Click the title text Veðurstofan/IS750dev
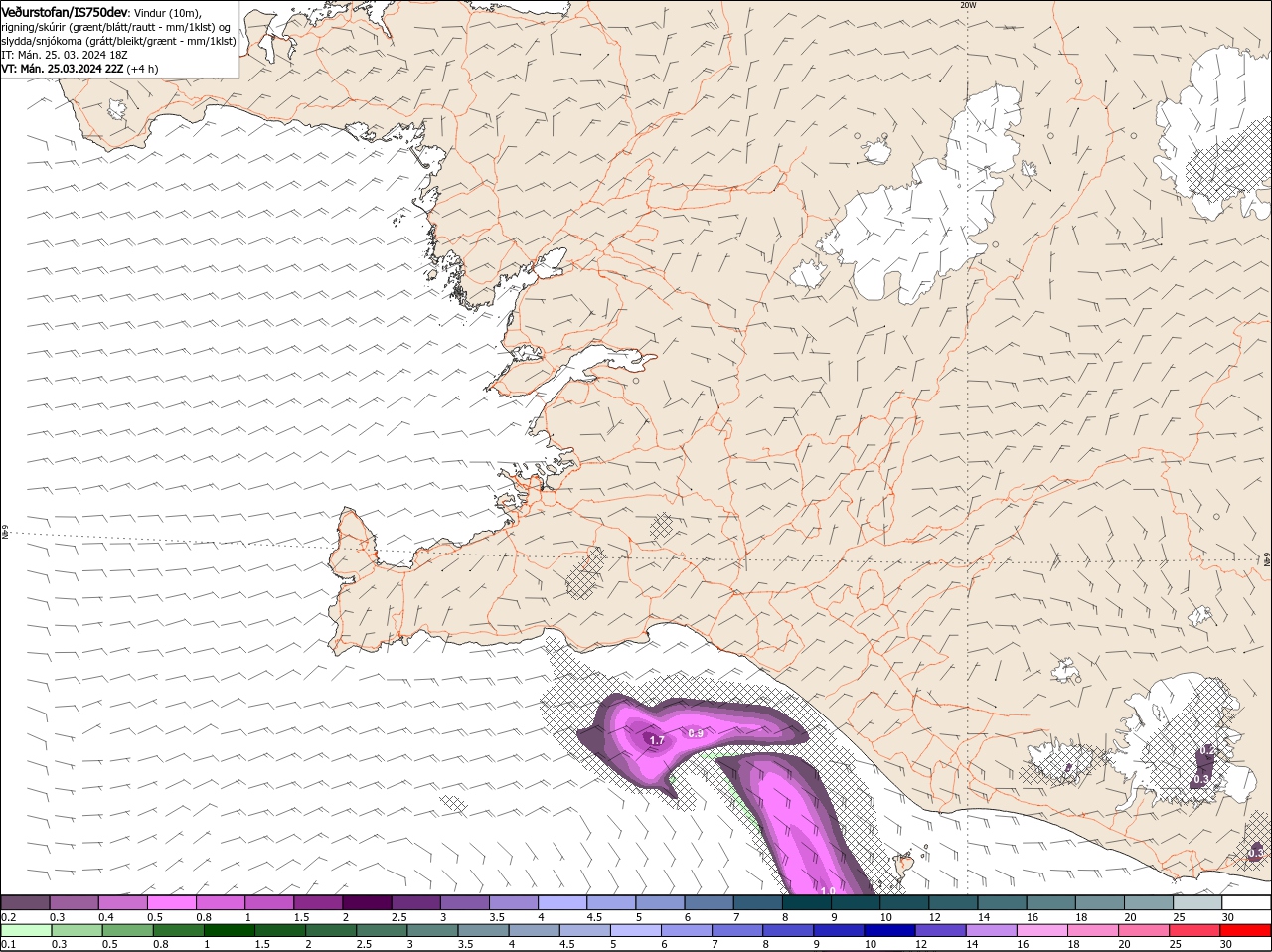 click(65, 11)
